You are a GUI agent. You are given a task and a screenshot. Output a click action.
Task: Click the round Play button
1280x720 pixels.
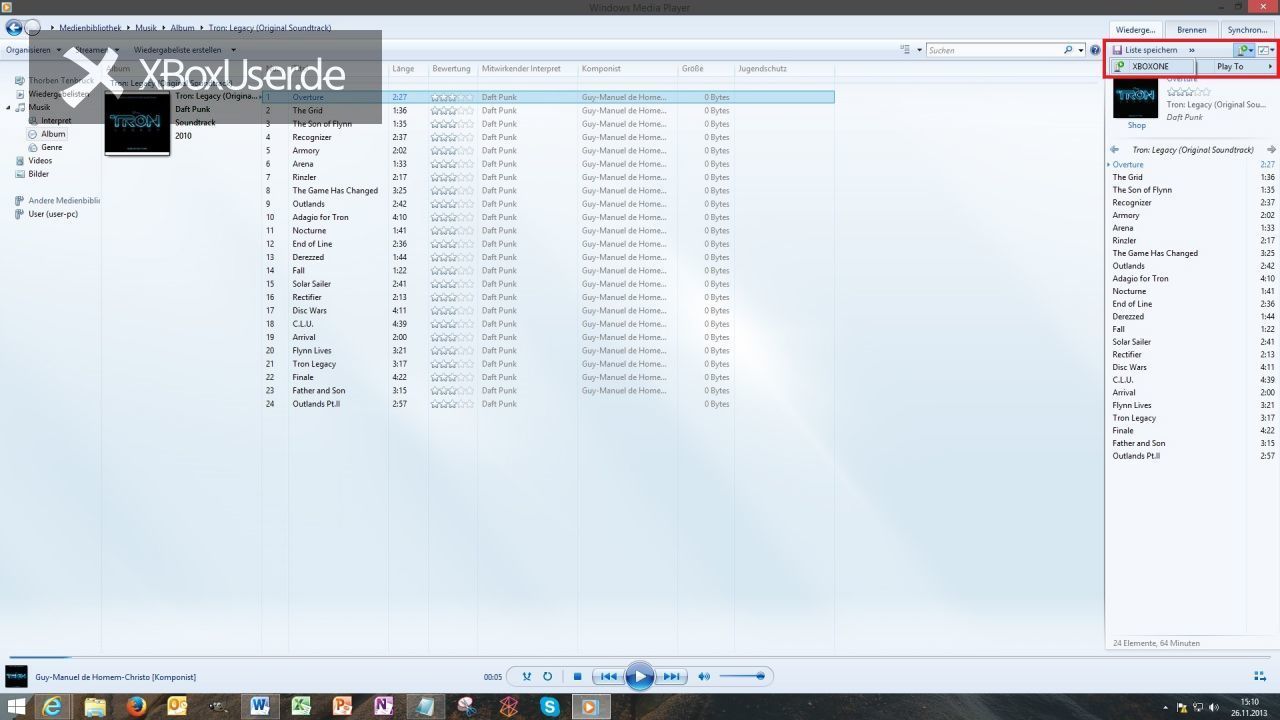(x=639, y=677)
